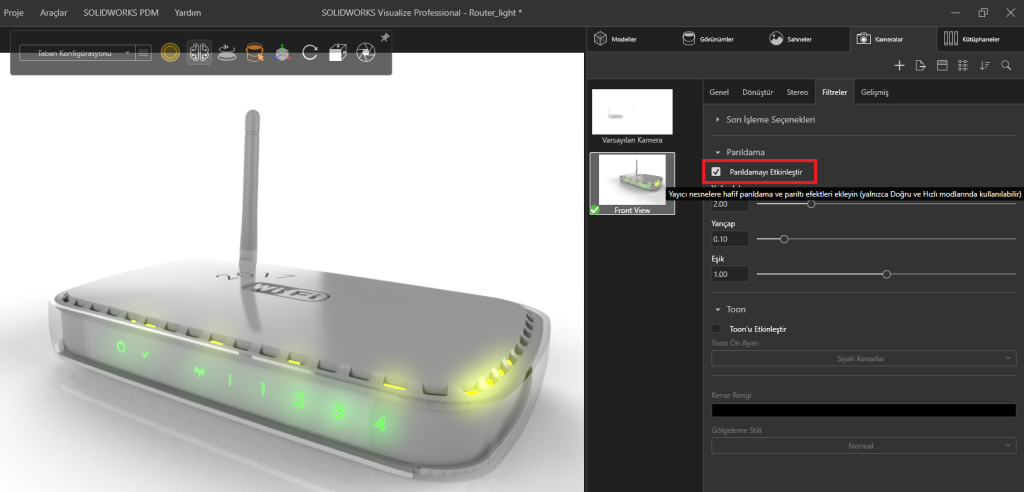Open the Gelişmiş tab
The height and width of the screenshot is (492, 1024).
[x=874, y=92]
